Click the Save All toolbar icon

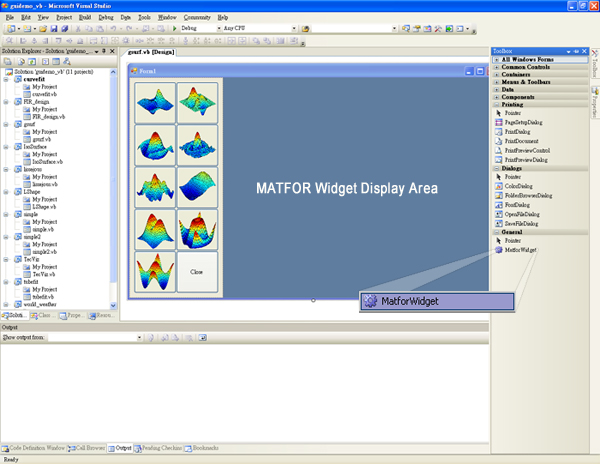pyautogui.click(x=65, y=29)
